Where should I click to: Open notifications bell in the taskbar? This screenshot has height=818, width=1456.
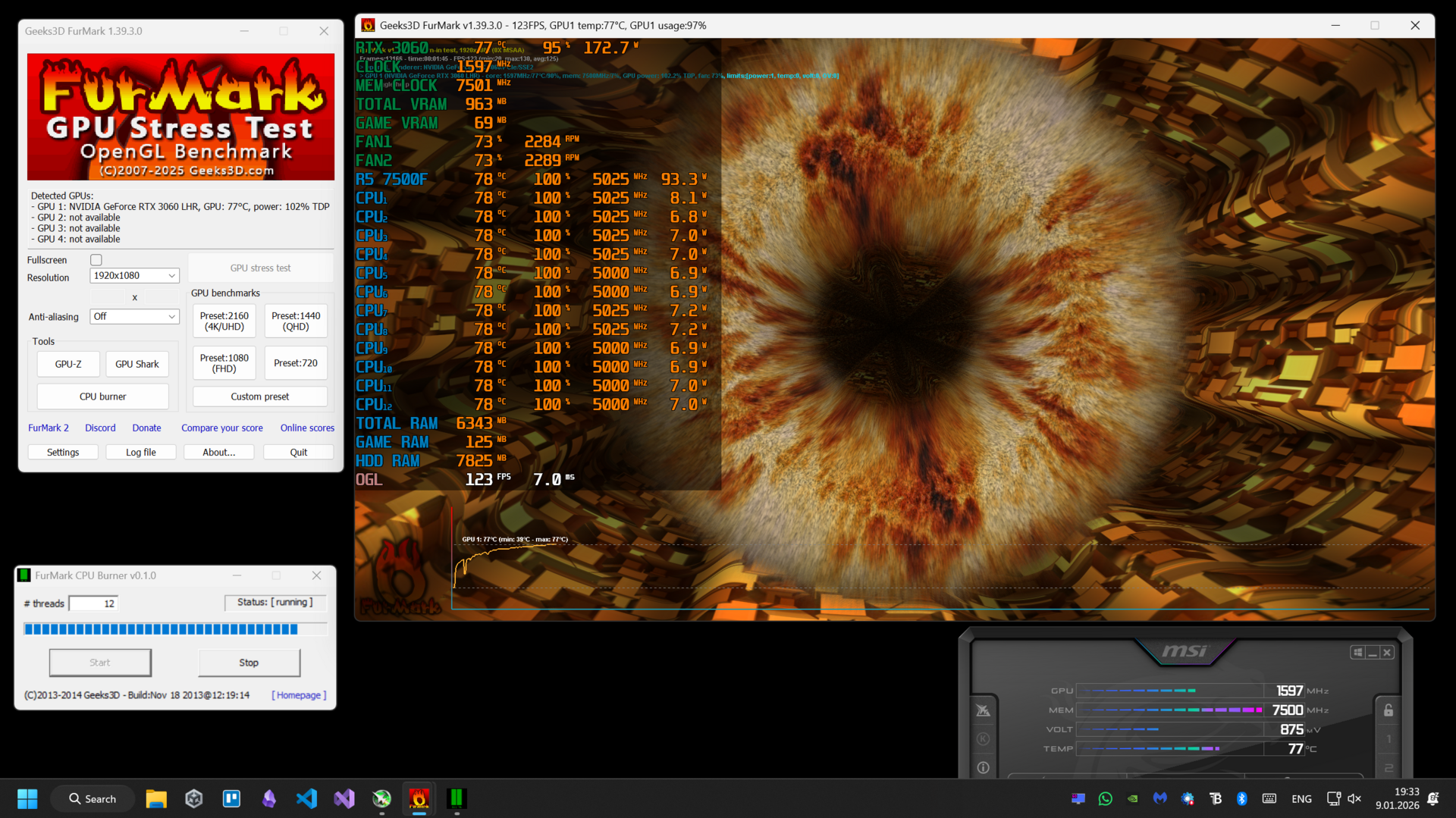point(1433,798)
